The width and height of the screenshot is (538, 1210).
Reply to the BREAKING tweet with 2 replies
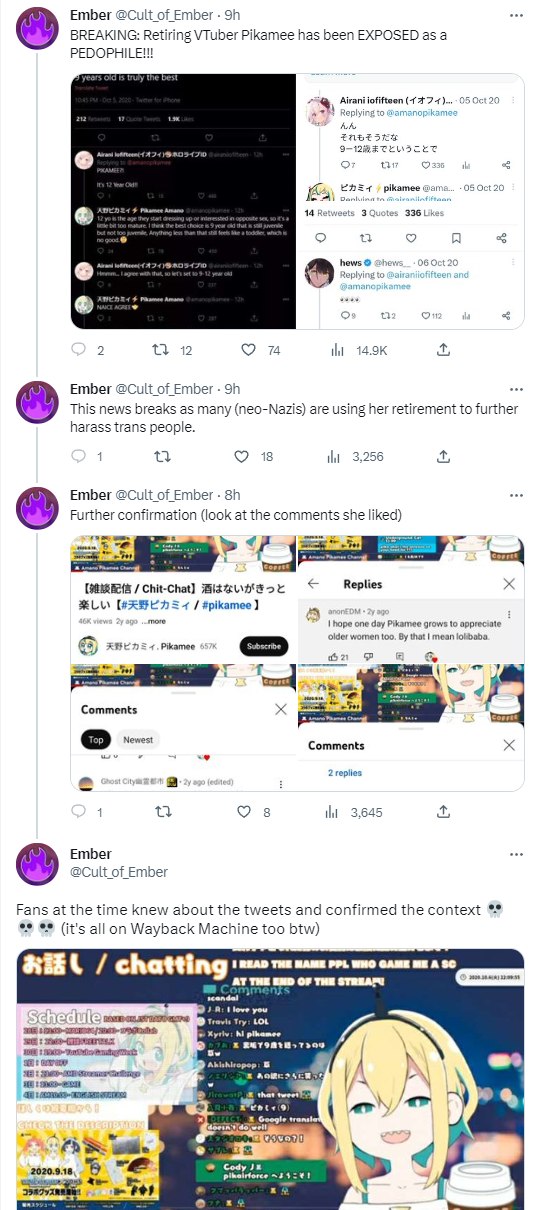[x=79, y=350]
